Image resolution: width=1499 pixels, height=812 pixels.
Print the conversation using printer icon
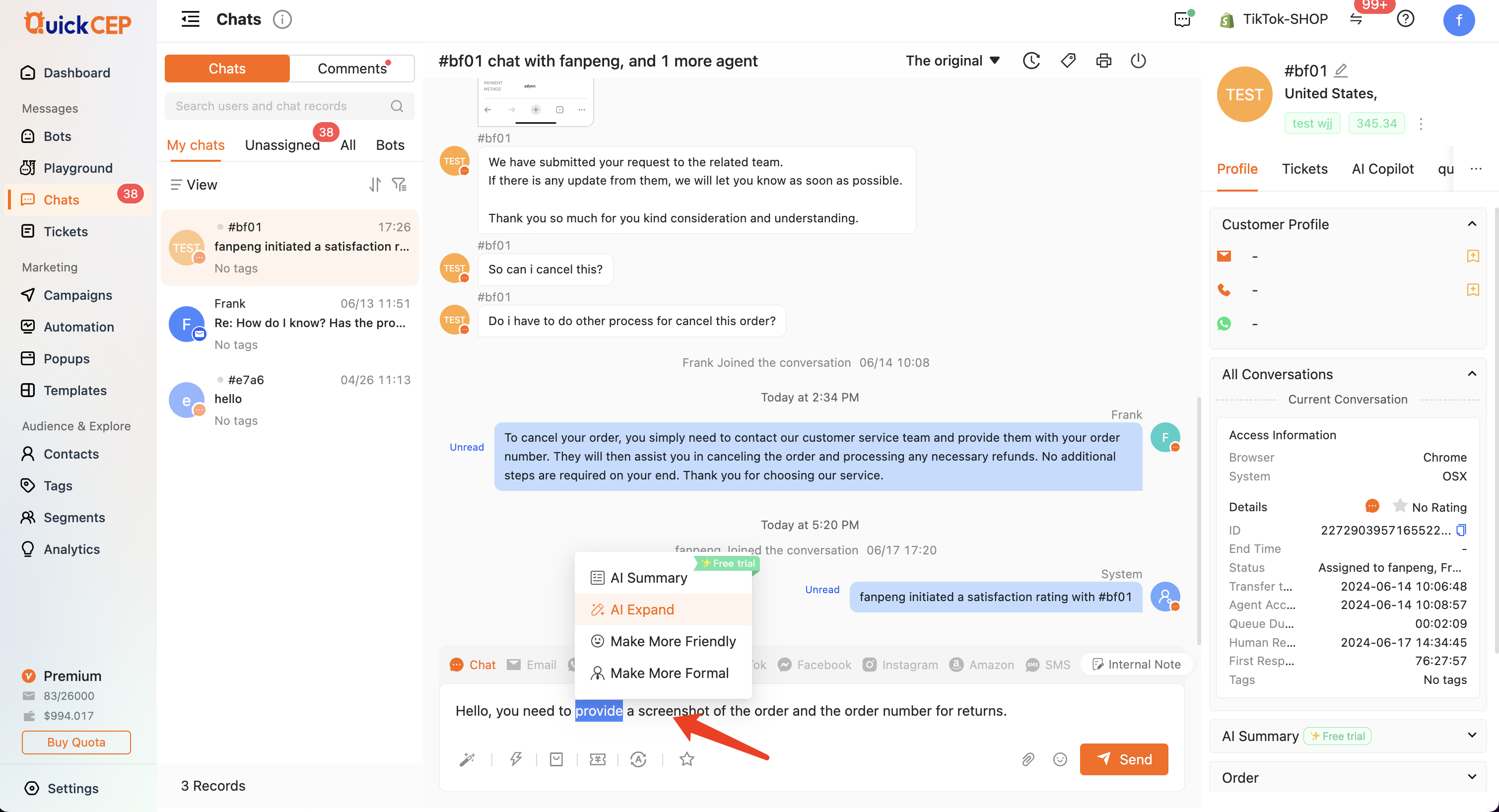point(1103,61)
